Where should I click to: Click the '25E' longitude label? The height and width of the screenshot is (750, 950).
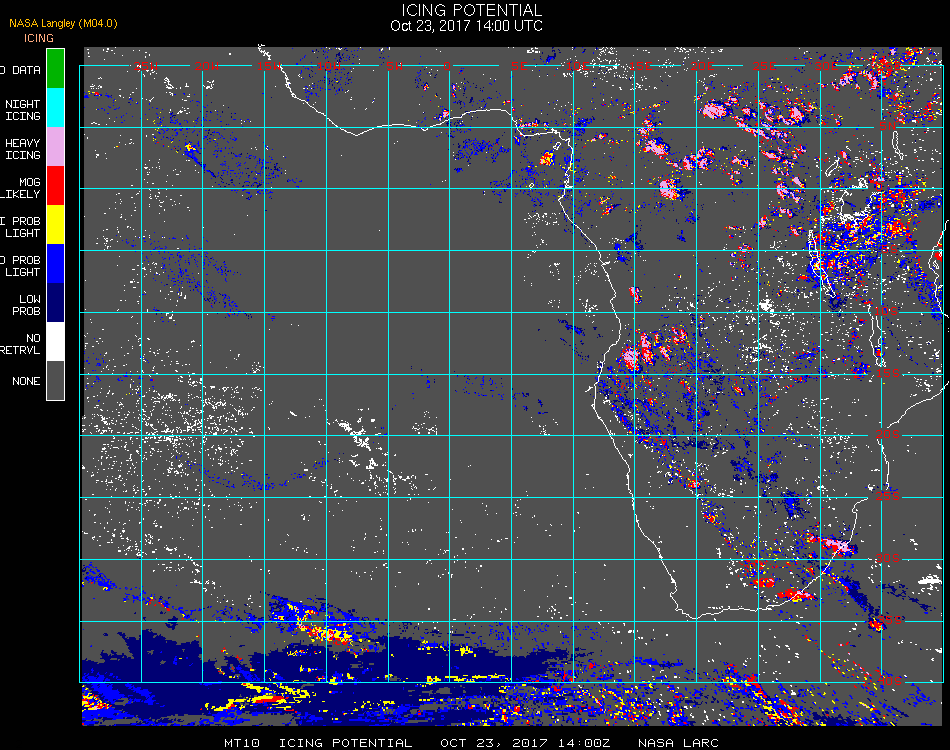(764, 66)
